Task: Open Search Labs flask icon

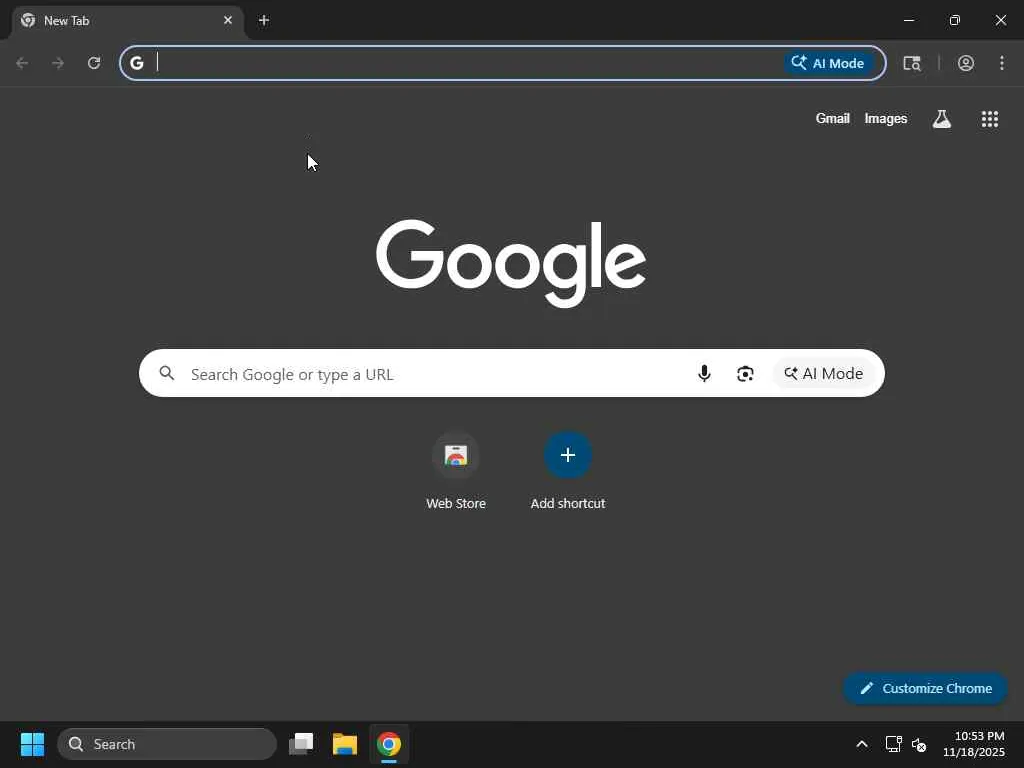Action: coord(942,119)
